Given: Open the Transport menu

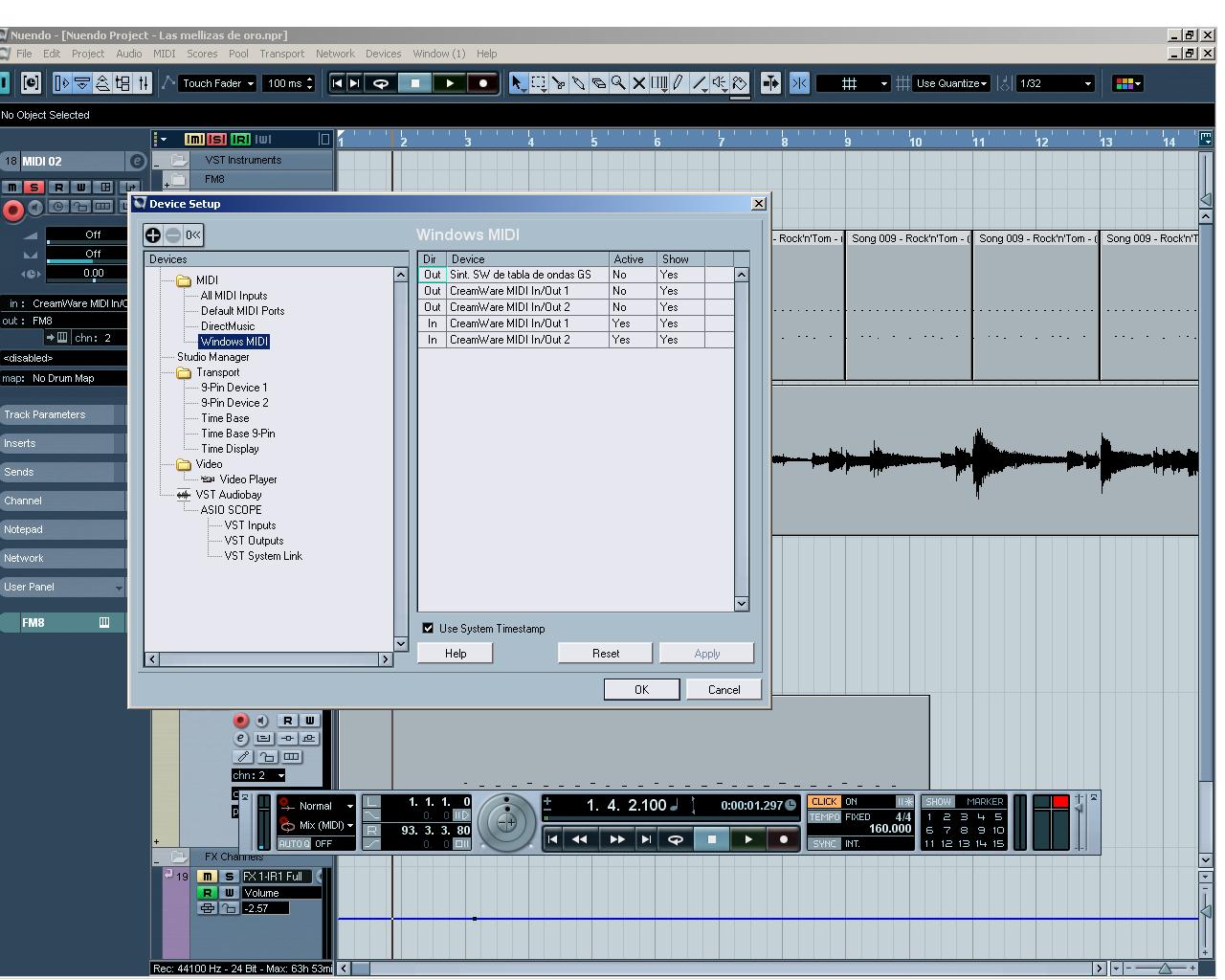Looking at the screenshot, I should 281,54.
